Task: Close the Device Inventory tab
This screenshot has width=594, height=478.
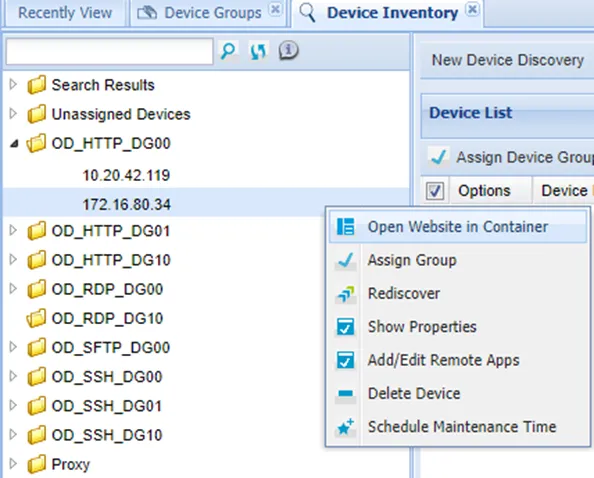Action: pos(472,9)
